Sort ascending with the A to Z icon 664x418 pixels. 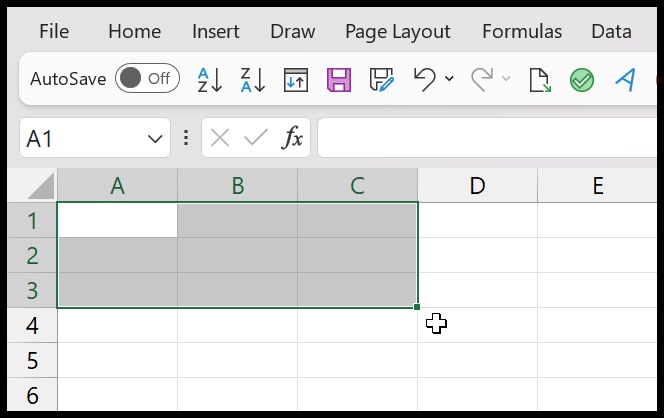pos(209,79)
